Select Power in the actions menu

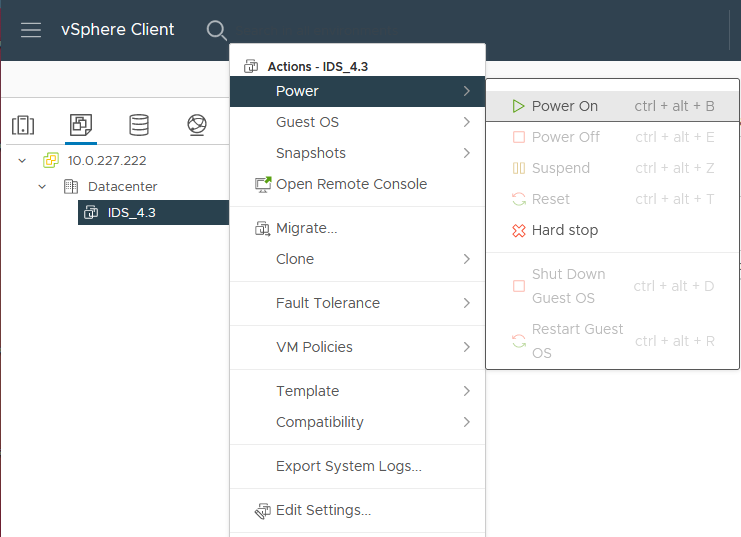[357, 91]
